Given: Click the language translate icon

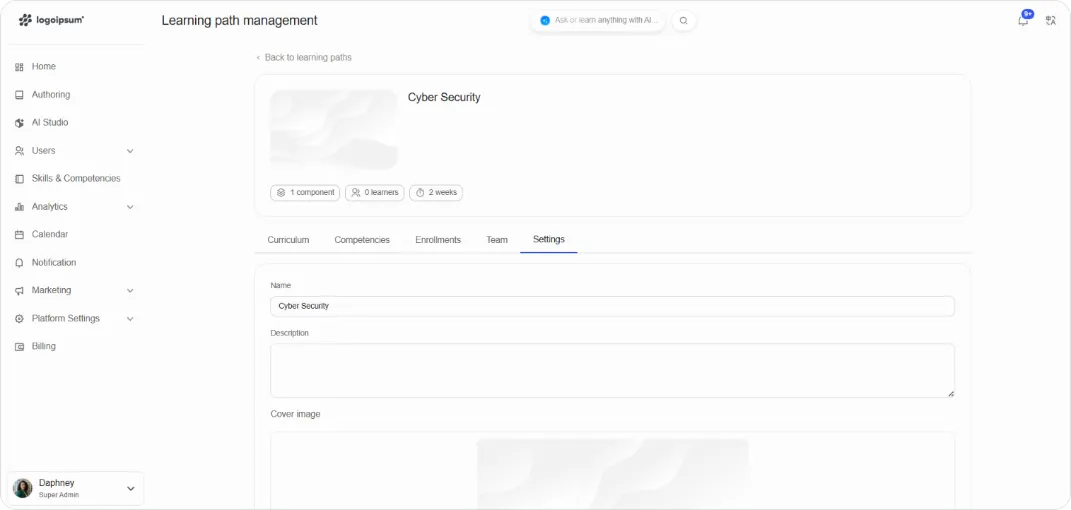Looking at the screenshot, I should tap(1051, 20).
